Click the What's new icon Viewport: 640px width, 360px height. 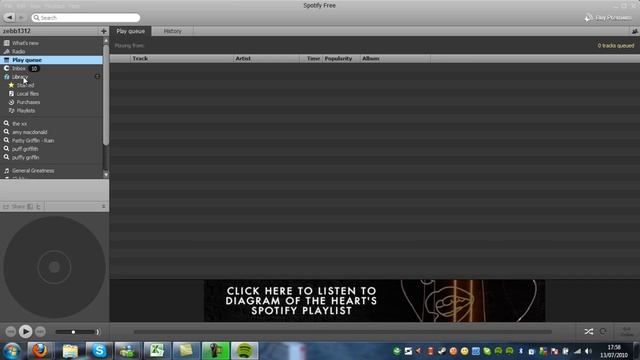click(7, 43)
